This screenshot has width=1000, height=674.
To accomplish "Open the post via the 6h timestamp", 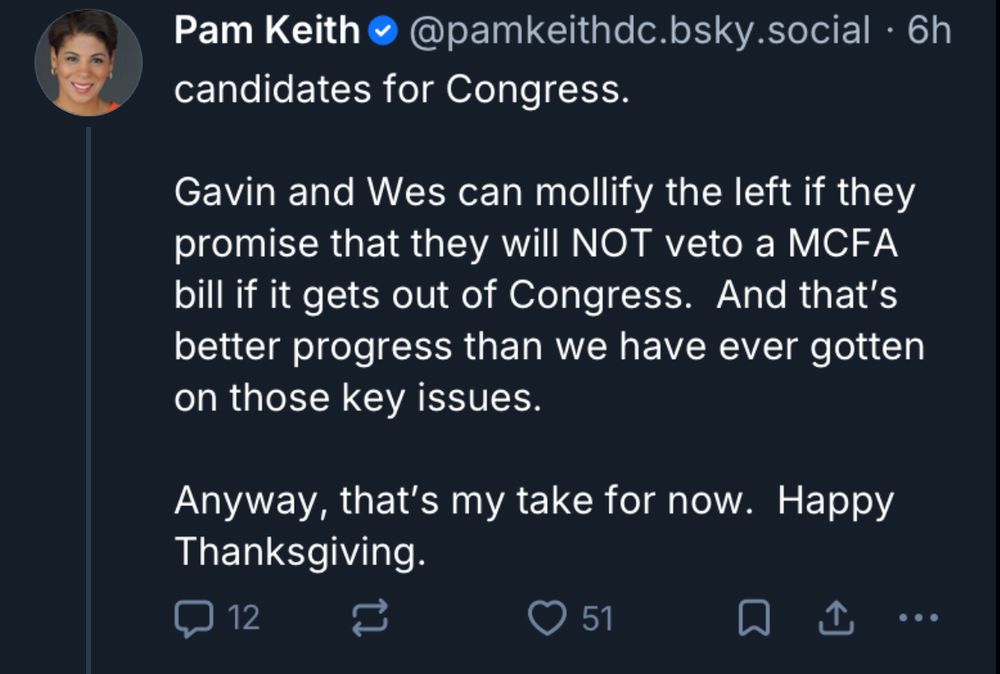I will point(929,32).
